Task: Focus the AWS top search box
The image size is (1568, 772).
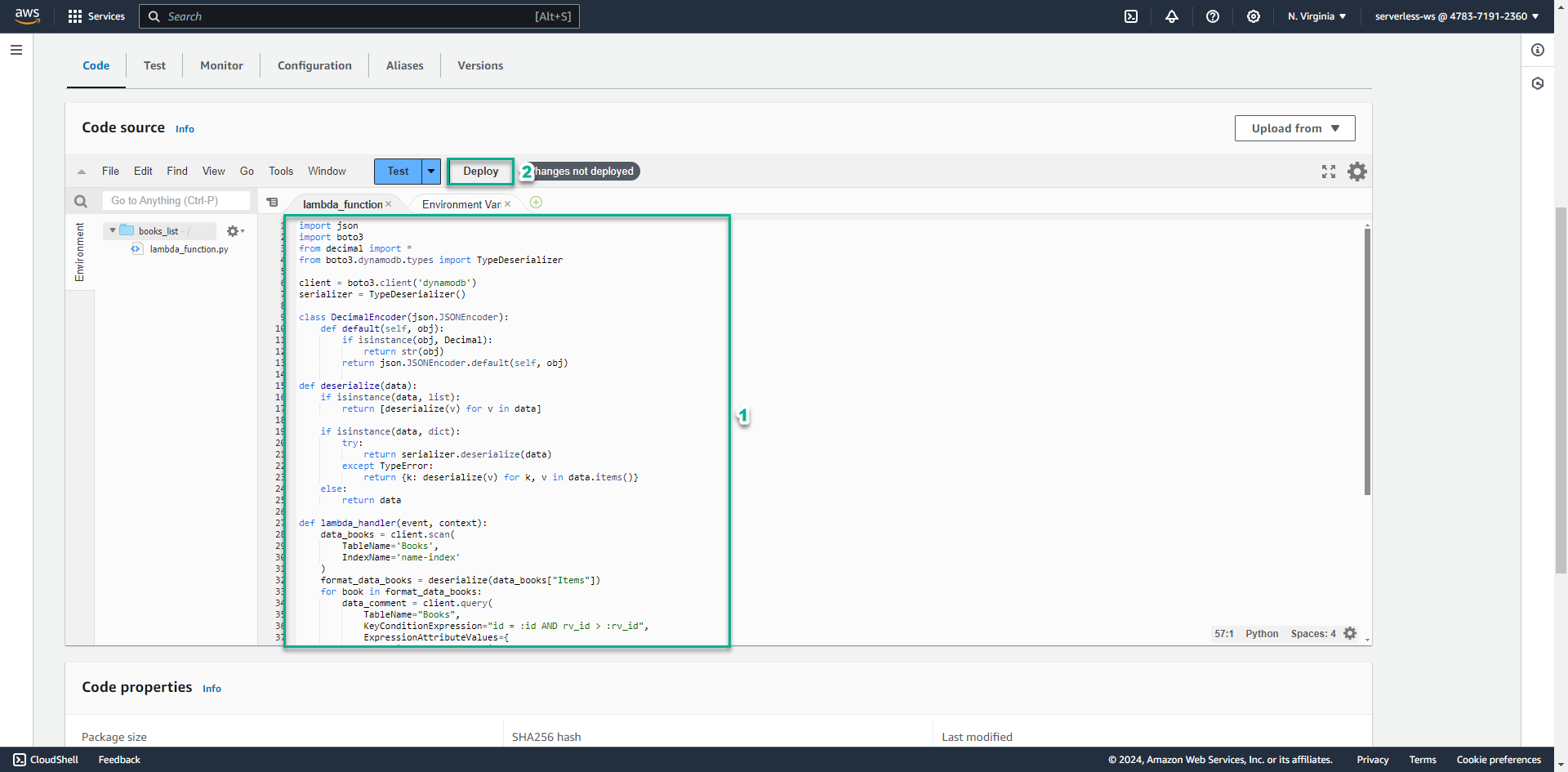Action: [359, 16]
